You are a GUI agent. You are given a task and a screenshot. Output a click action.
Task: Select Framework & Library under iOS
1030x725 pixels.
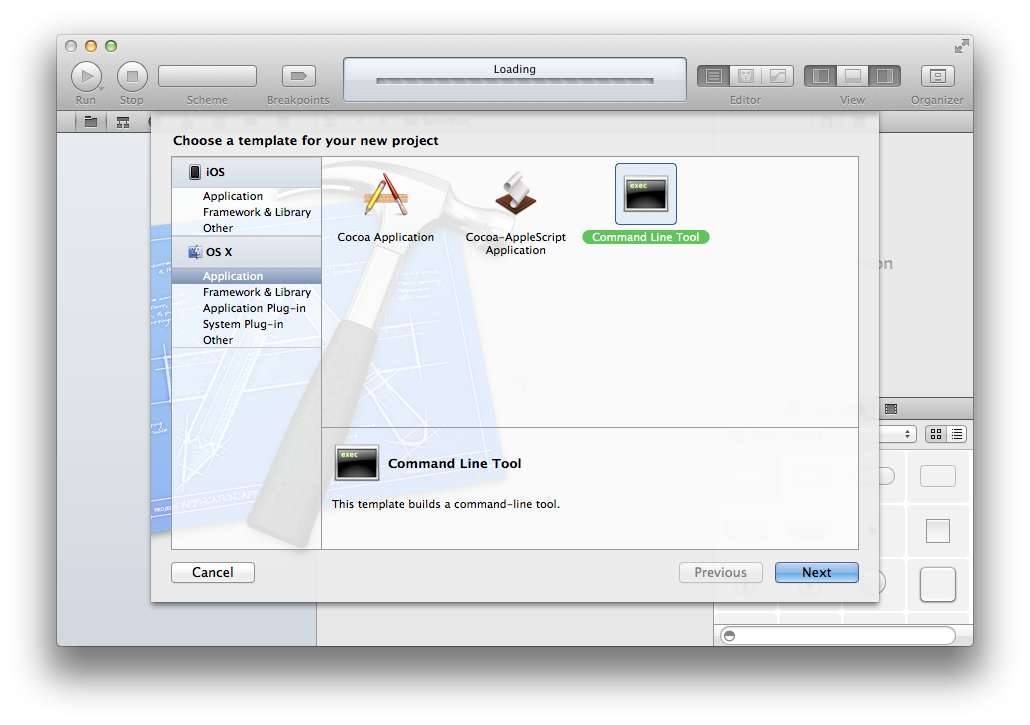point(246,212)
